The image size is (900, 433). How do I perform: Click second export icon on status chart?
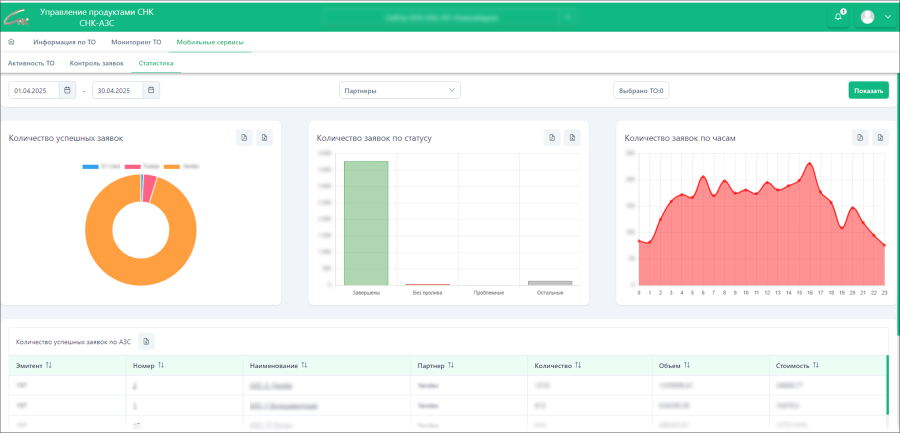(x=571, y=138)
